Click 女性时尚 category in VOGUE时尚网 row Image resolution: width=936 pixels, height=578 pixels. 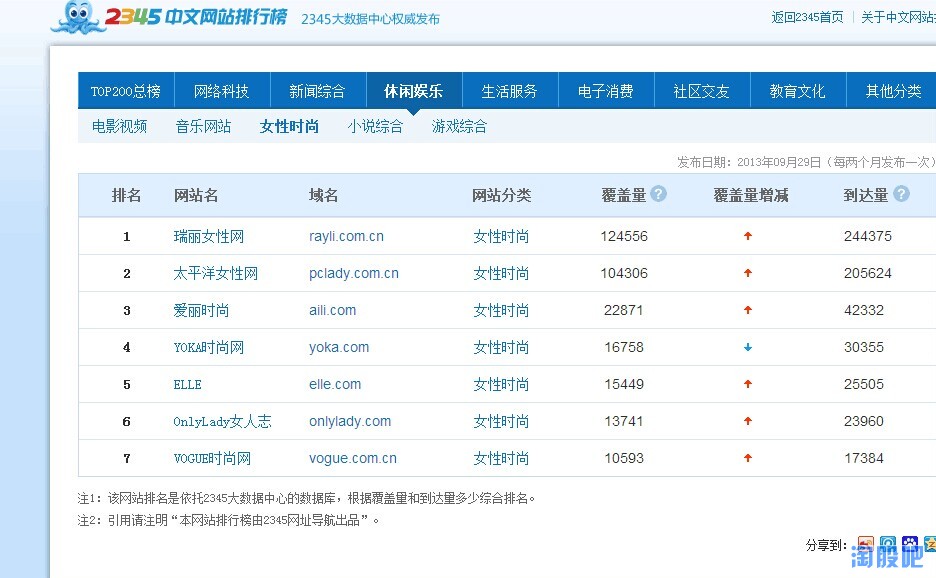pyautogui.click(x=501, y=459)
